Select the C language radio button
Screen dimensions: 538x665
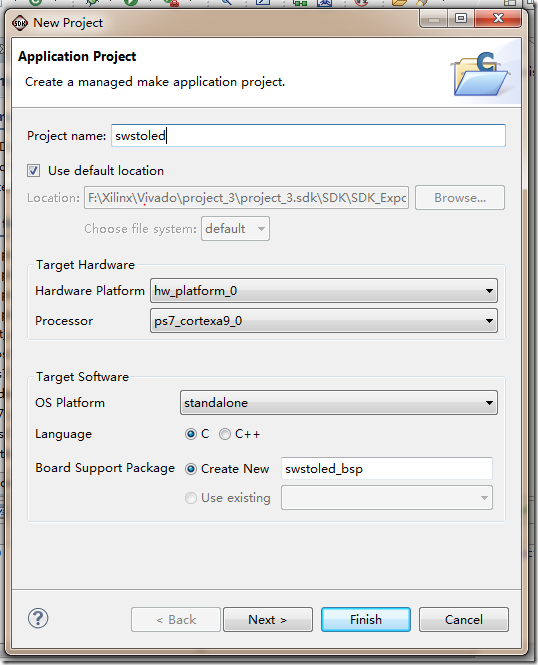191,434
